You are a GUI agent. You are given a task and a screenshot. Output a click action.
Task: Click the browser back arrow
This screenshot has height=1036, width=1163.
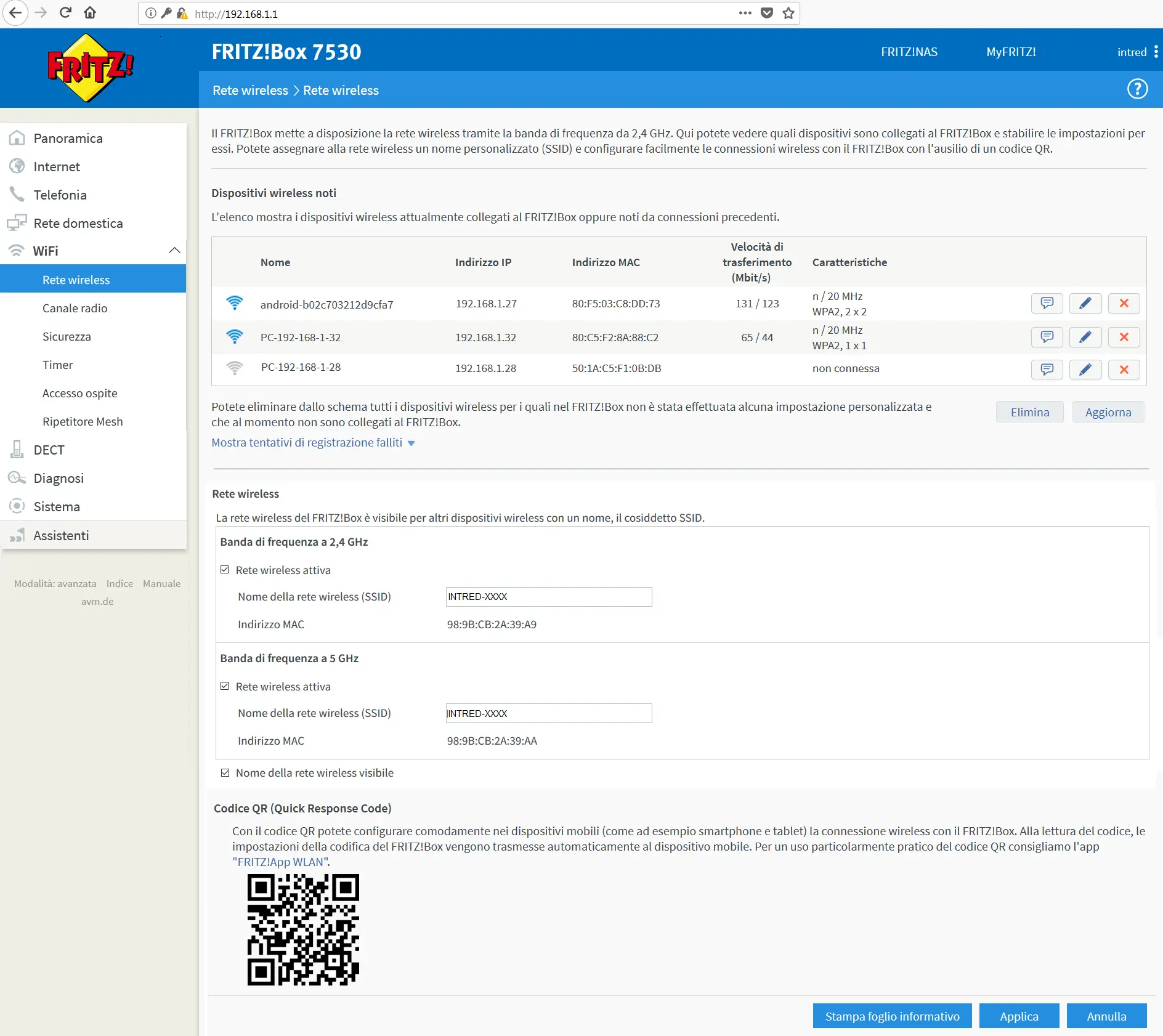(15, 13)
